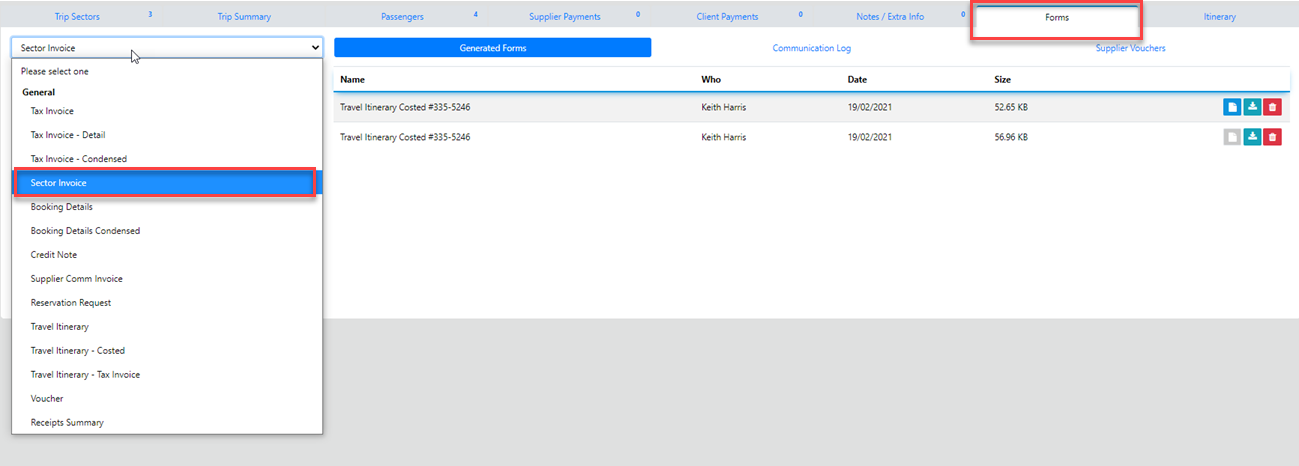This screenshot has height=466, width=1299.
Task: Delete the first Travel Itinerary Costed form
Action: coord(1272,107)
